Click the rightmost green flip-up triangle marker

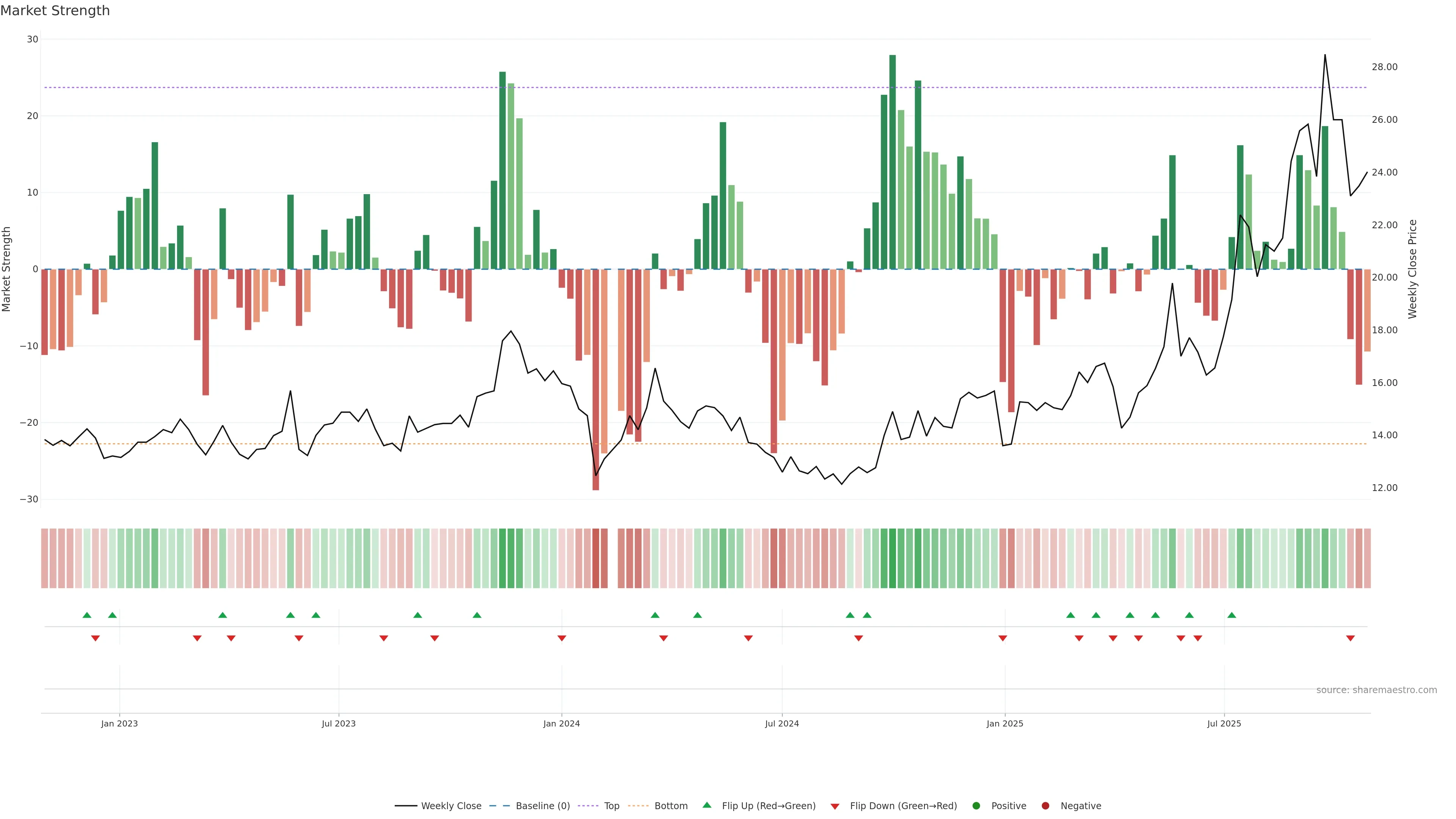tap(1232, 615)
